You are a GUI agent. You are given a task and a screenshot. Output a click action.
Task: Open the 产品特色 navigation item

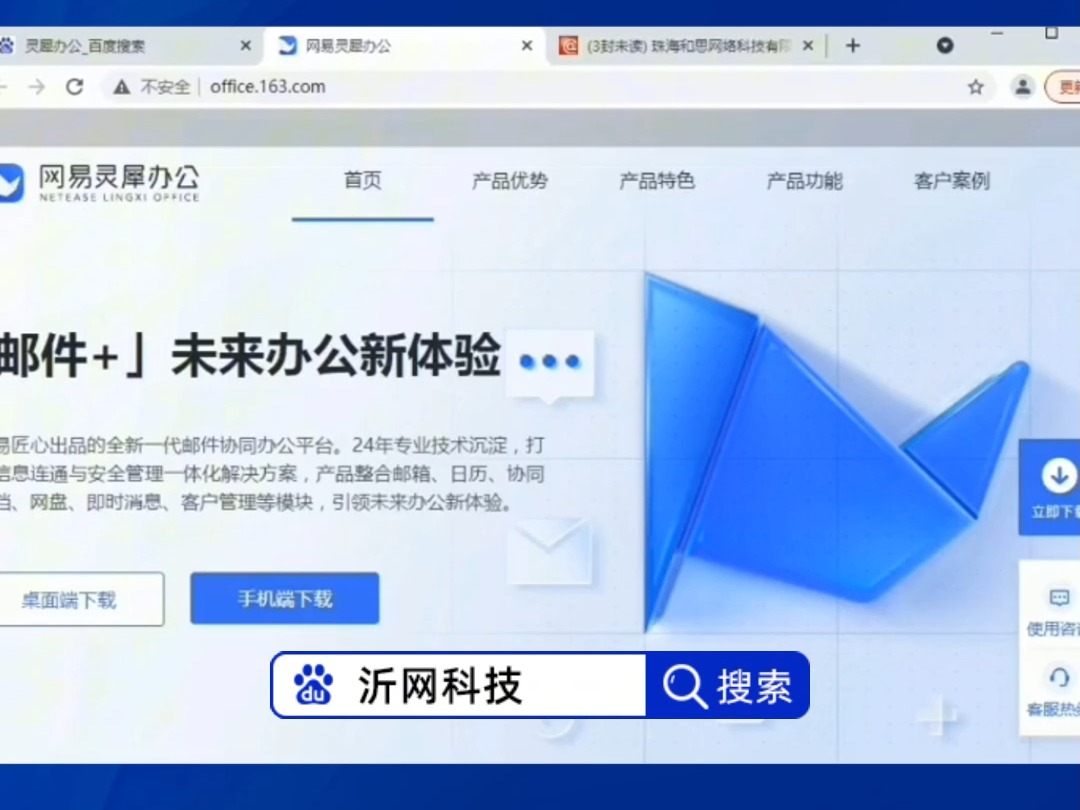[657, 180]
